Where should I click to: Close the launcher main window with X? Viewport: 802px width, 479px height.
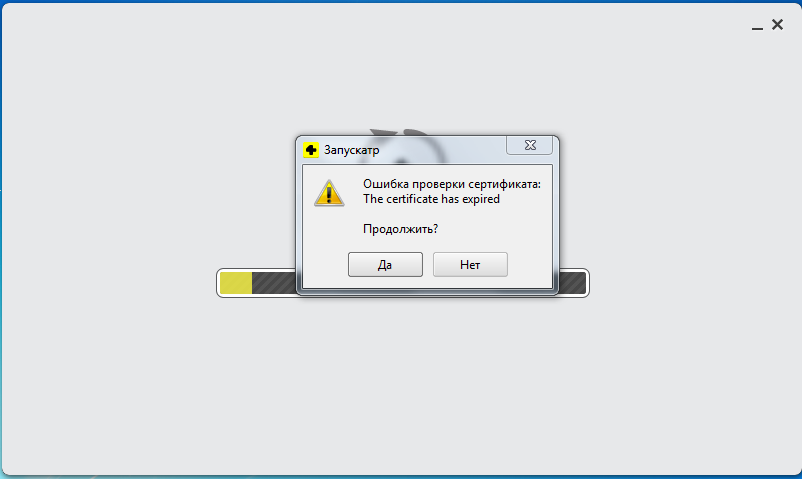(777, 25)
